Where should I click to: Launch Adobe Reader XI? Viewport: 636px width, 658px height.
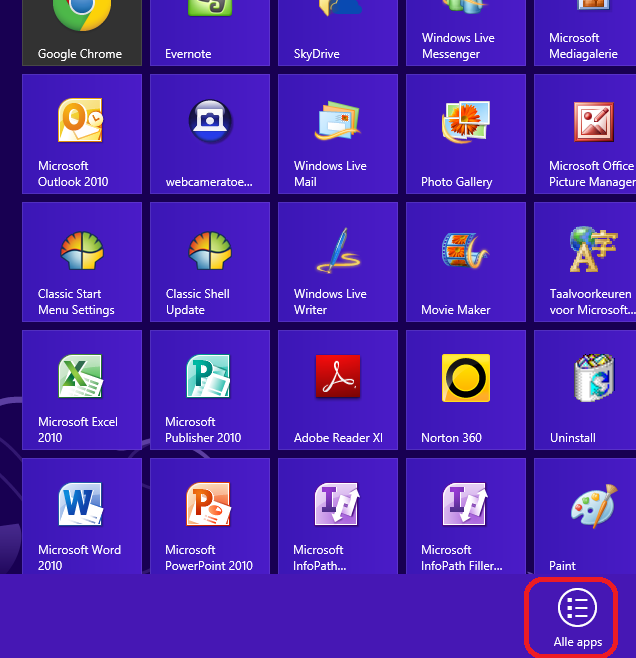tap(338, 390)
